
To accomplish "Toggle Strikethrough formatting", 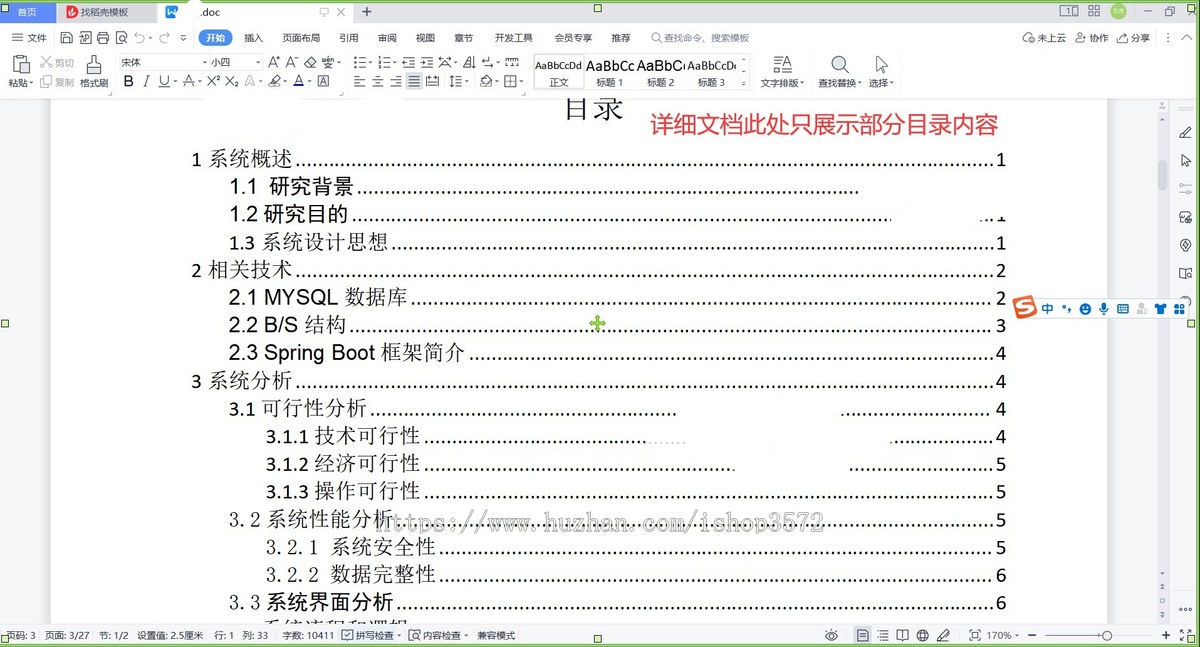I will (189, 82).
